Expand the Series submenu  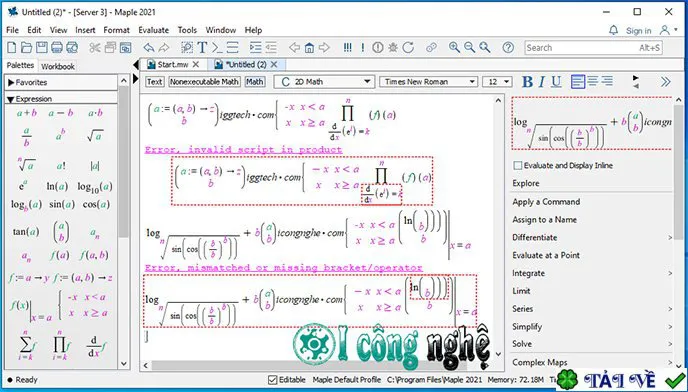(670, 309)
